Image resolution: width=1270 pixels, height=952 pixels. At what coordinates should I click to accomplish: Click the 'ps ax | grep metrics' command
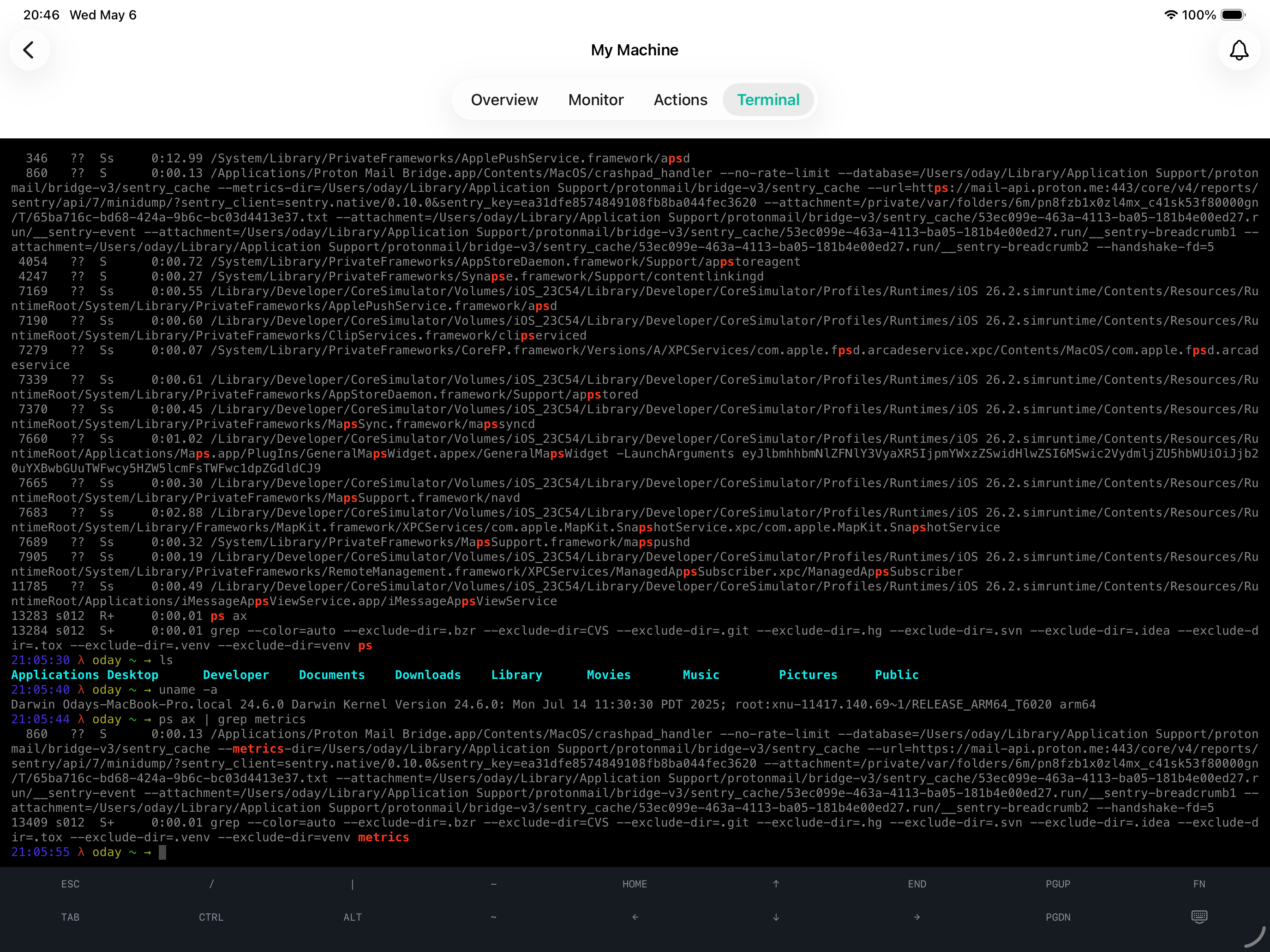233,719
